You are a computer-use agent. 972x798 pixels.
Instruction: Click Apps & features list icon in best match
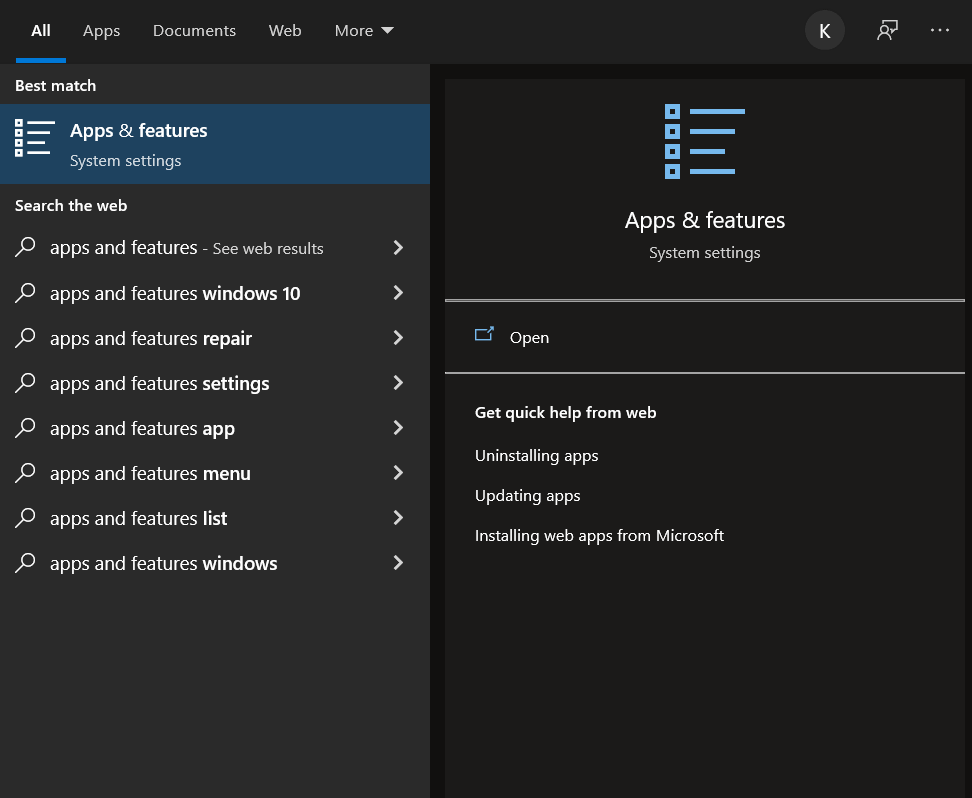35,138
